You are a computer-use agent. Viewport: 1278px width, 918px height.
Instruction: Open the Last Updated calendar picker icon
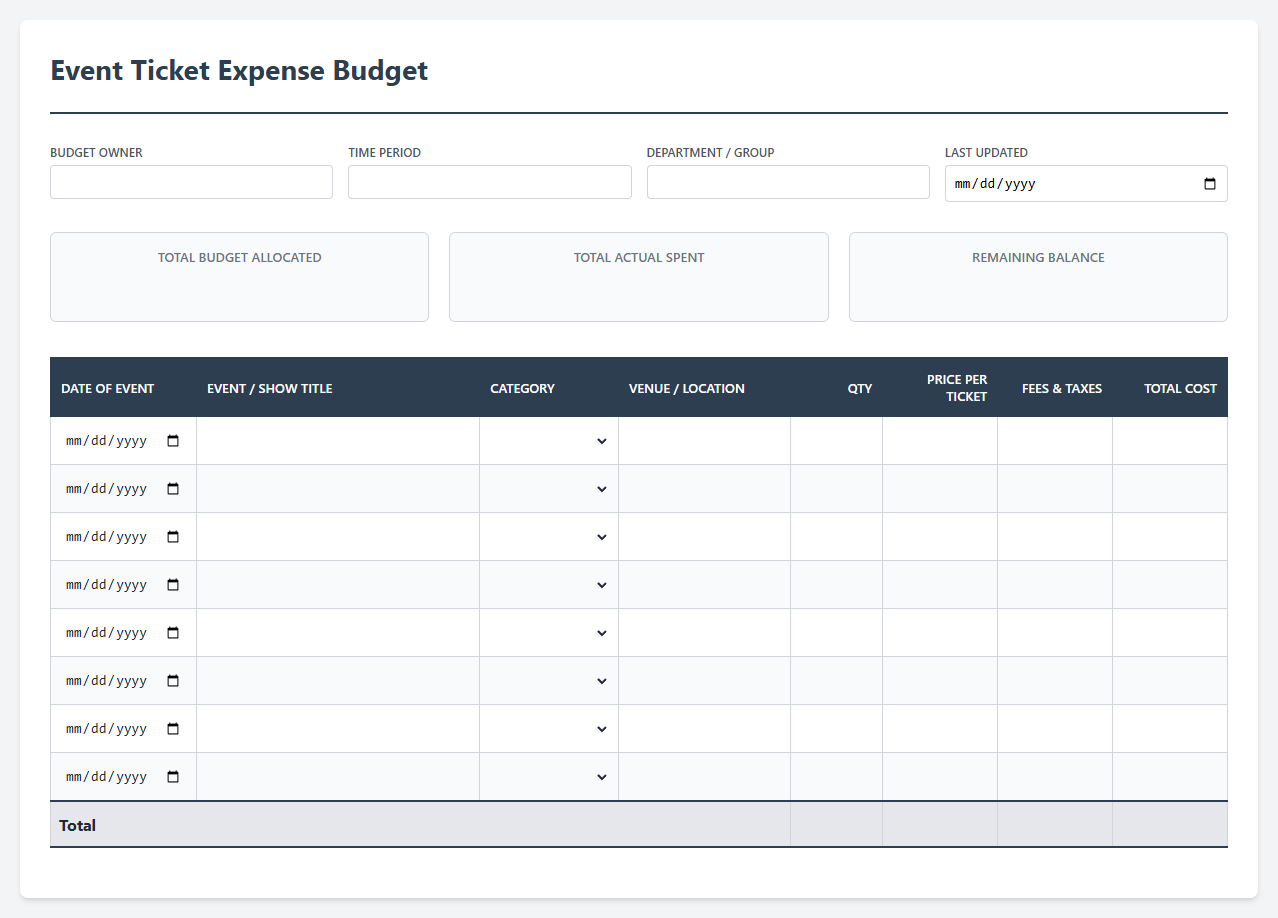(x=1209, y=184)
